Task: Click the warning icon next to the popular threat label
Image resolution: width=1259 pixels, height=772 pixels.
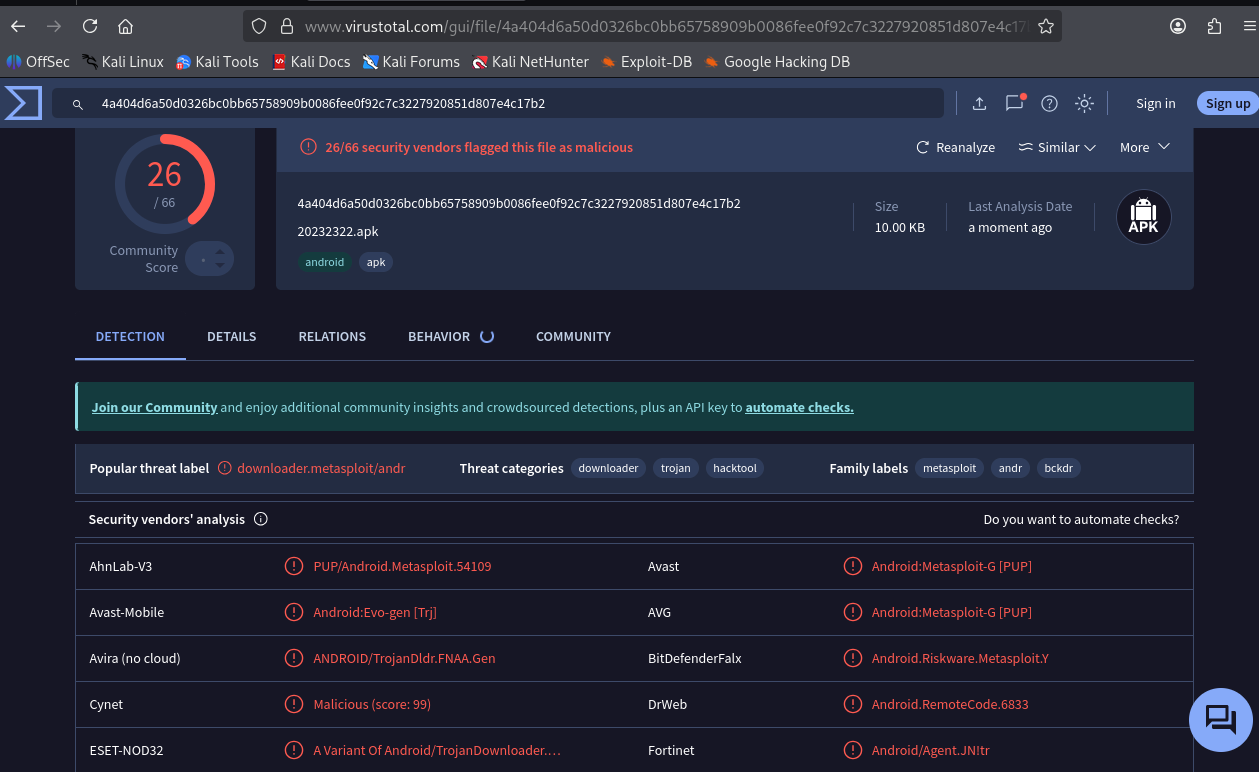Action: tap(225, 468)
